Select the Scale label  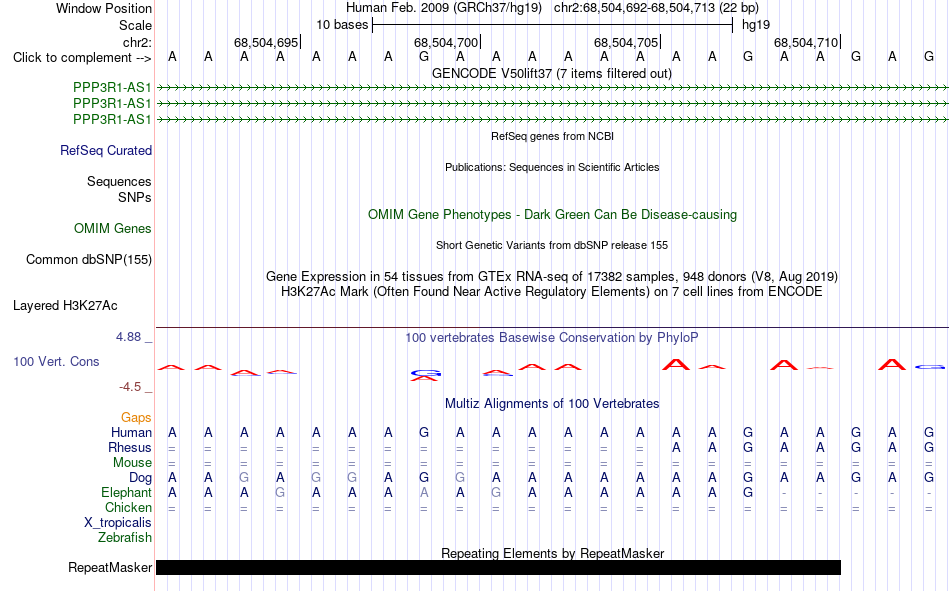[x=135, y=25]
